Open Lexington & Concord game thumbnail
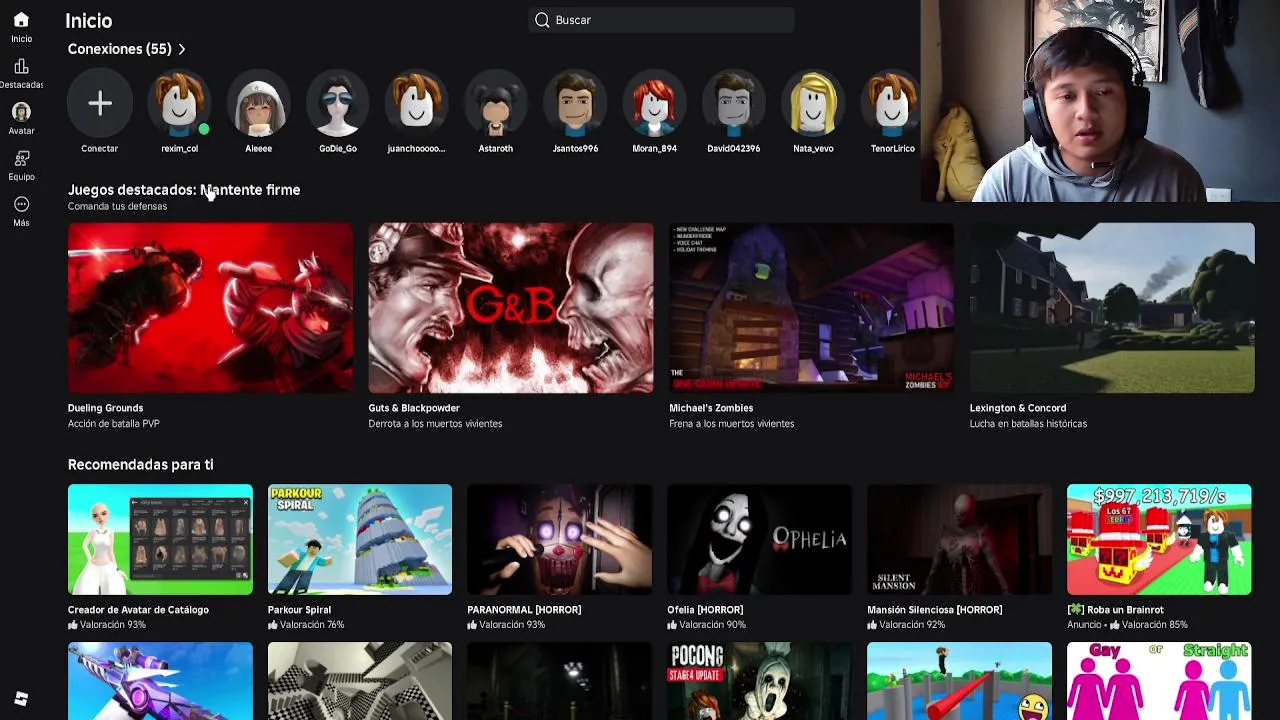 [x=1112, y=308]
